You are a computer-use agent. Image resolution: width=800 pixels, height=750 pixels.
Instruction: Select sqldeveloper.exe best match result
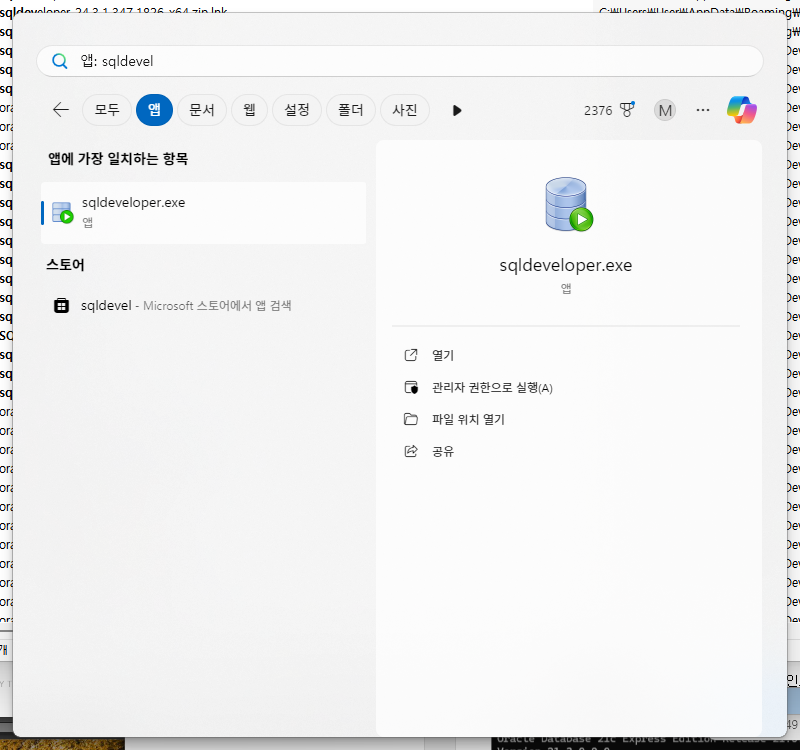204,213
